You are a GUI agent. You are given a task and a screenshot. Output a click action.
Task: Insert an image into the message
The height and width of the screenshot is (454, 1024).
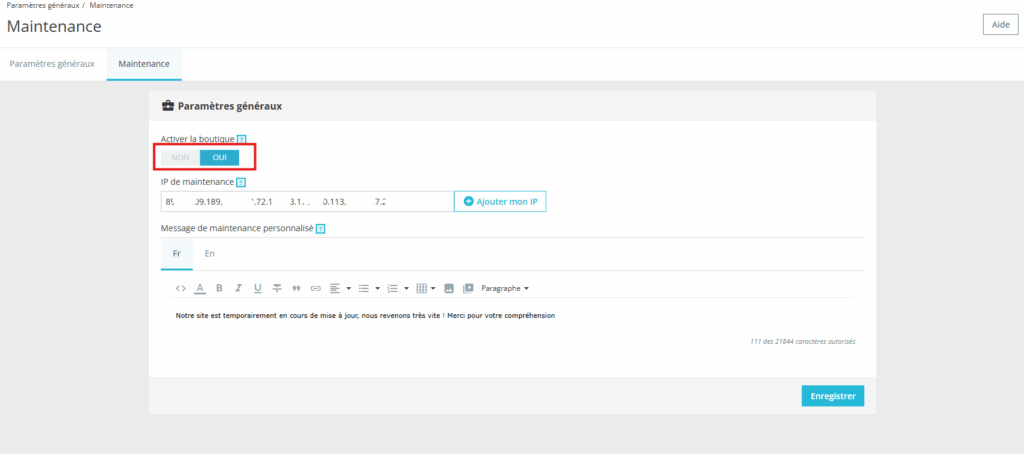(449, 288)
